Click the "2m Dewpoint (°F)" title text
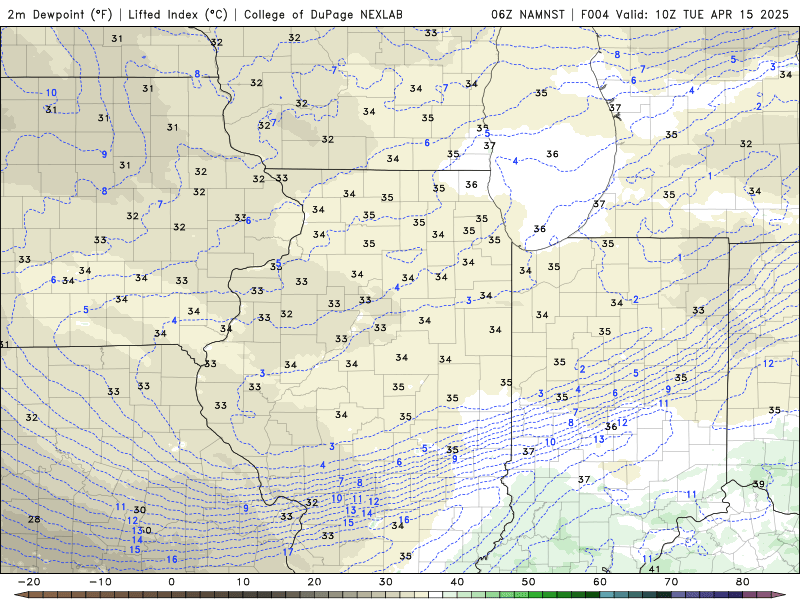Image resolution: width=800 pixels, height=600 pixels. tap(60, 14)
